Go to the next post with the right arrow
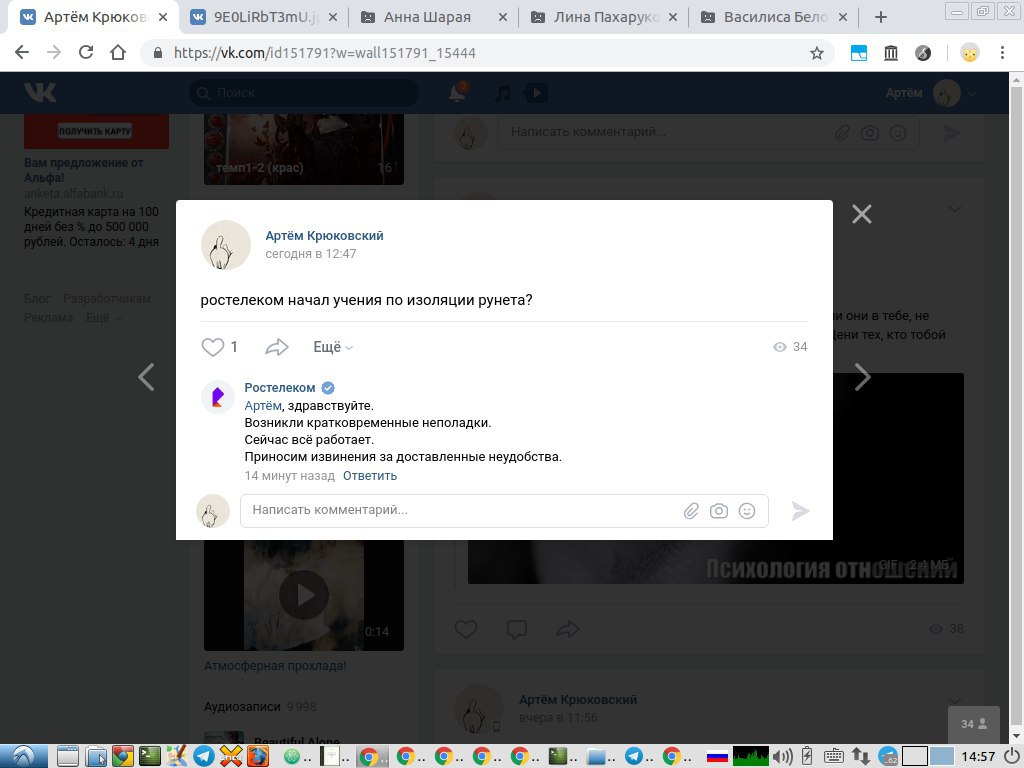Screen dimensions: 1024x768 pyautogui.click(x=863, y=377)
